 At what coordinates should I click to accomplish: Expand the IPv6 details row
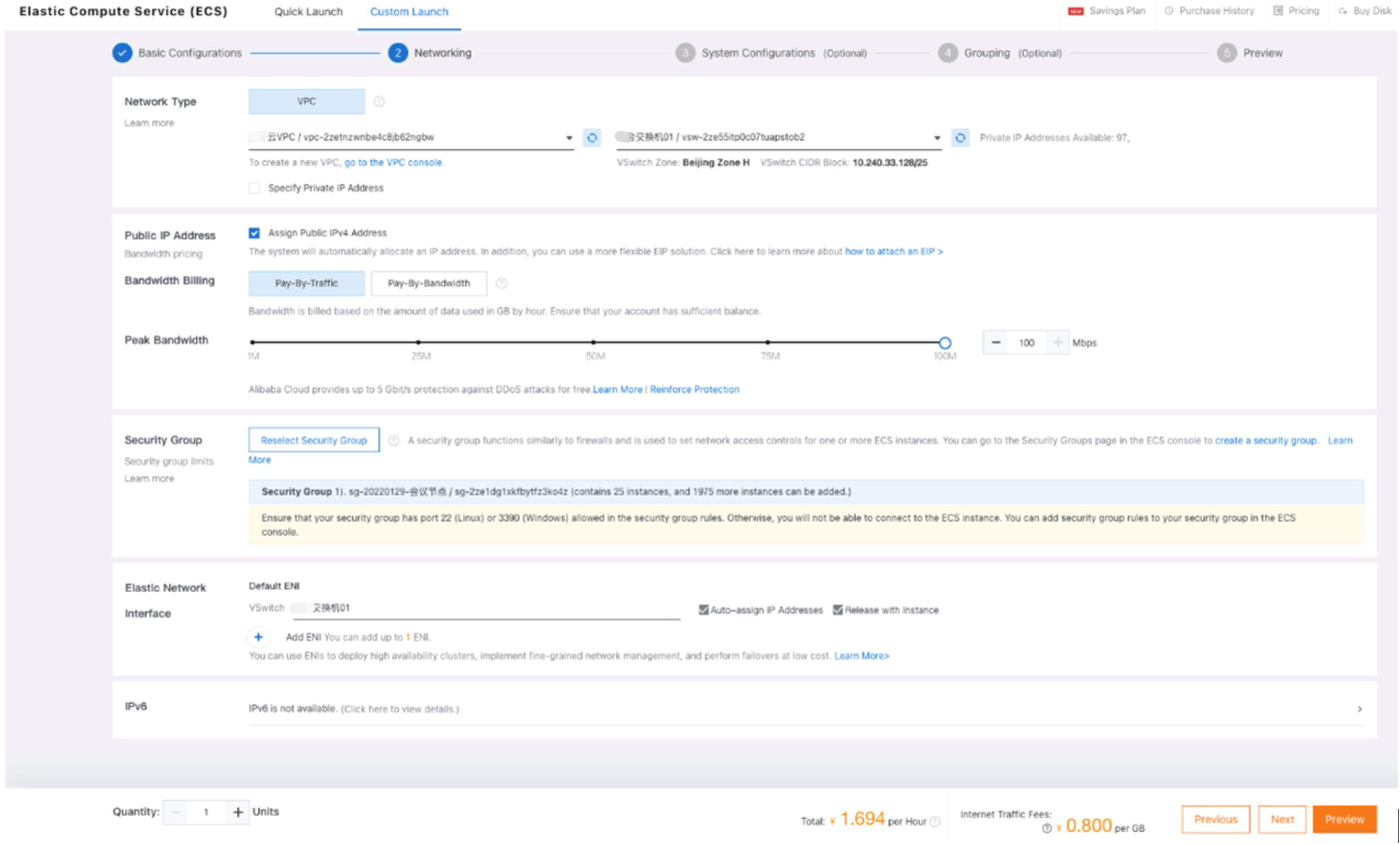[x=1359, y=708]
